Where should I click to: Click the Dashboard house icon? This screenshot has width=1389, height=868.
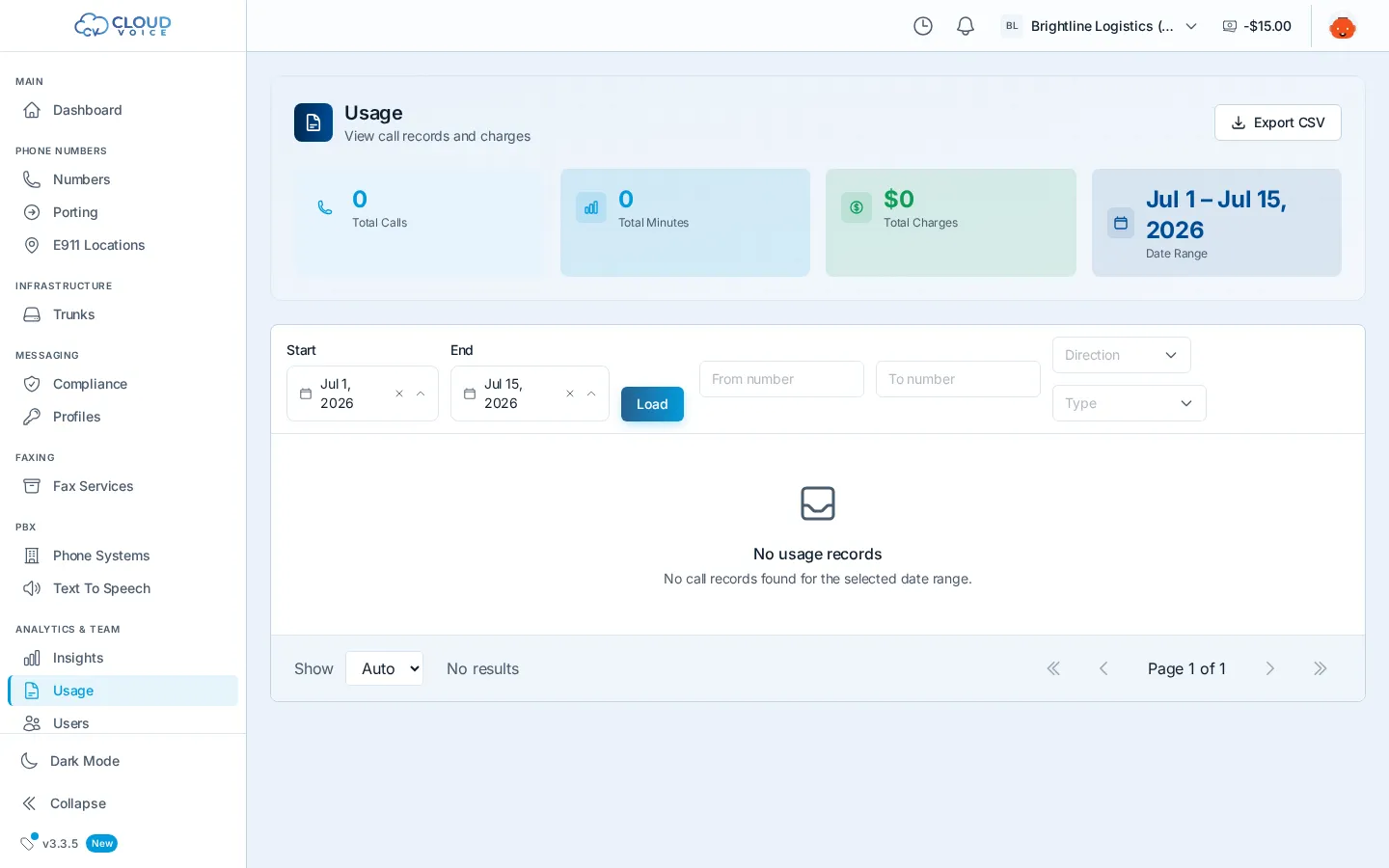pyautogui.click(x=32, y=110)
